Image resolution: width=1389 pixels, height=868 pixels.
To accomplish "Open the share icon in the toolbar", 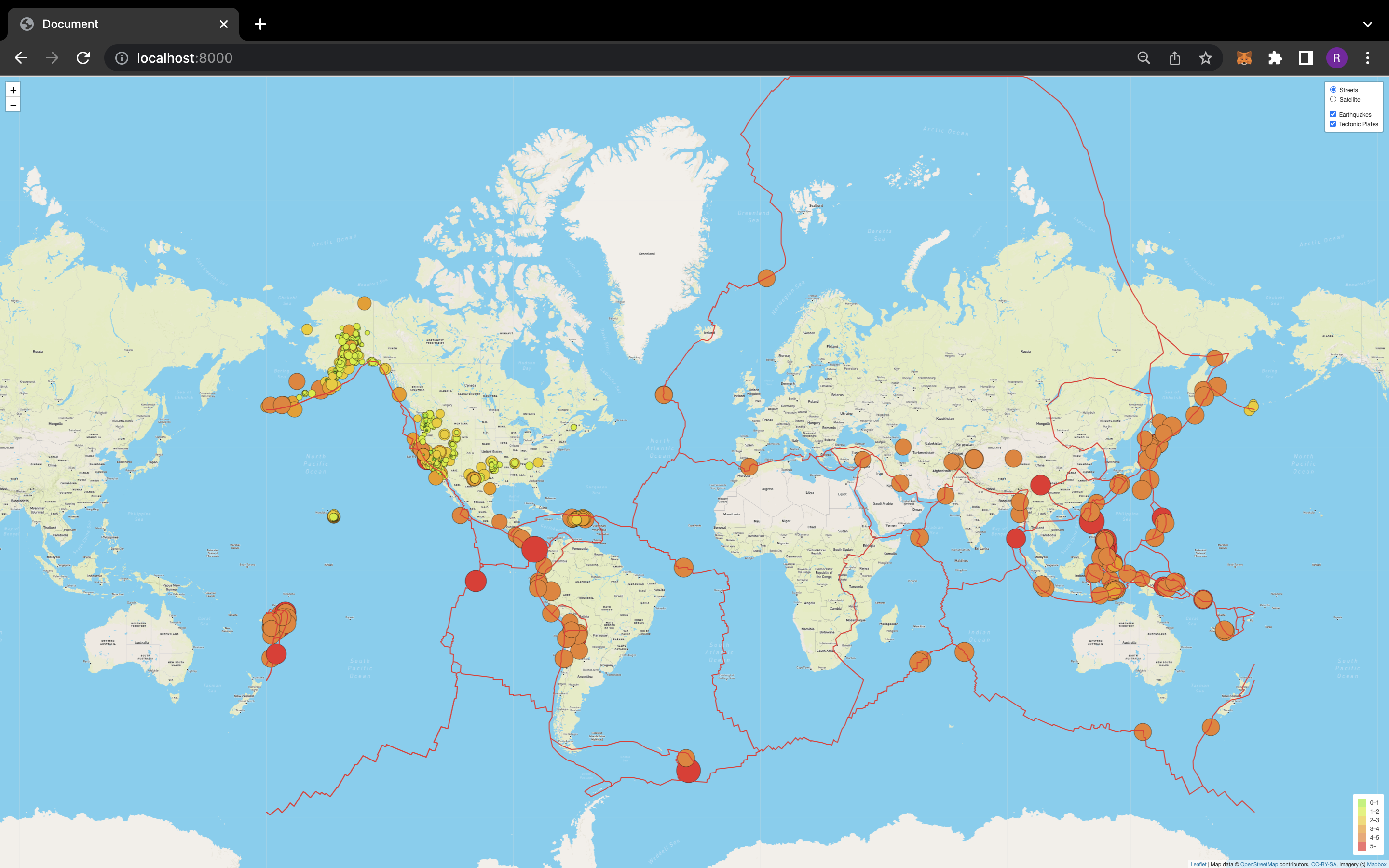I will tap(1174, 57).
